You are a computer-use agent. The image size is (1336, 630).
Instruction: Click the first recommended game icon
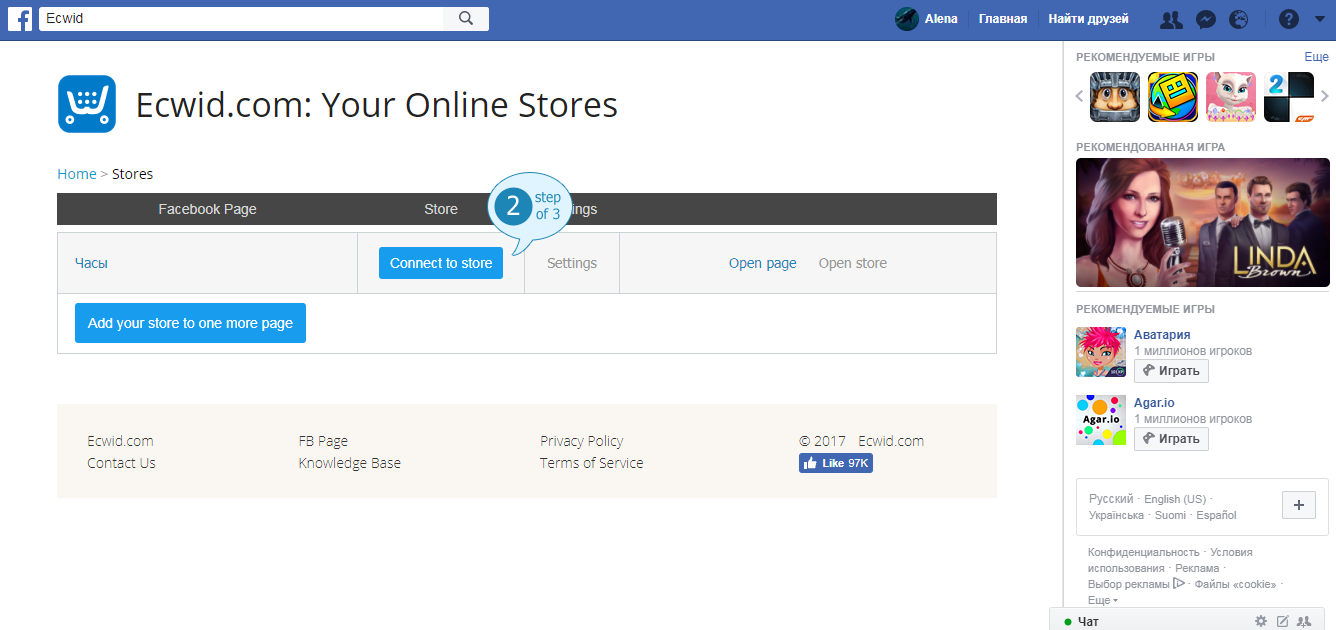1115,97
